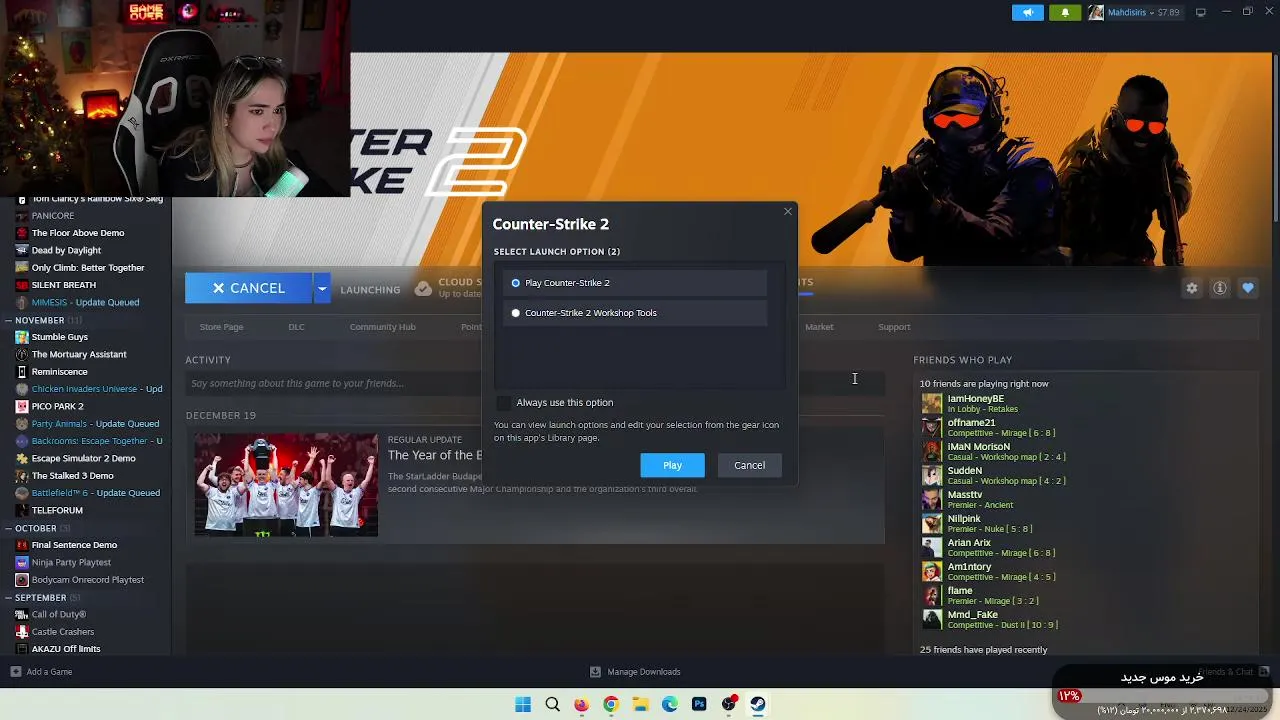Click Cancel in the launch option dialog
The width and height of the screenshot is (1280, 720).
point(749,465)
